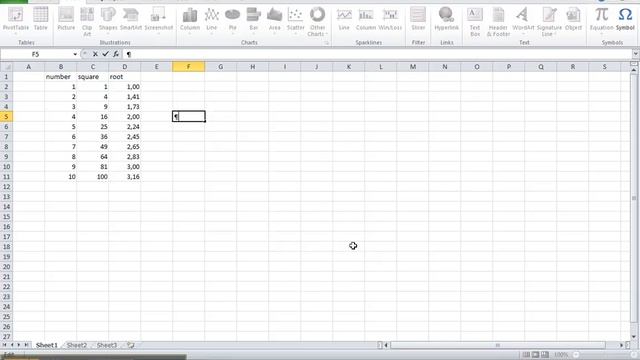Open WordArt gallery
Image resolution: width=640 pixels, height=360 pixels.
(523, 20)
